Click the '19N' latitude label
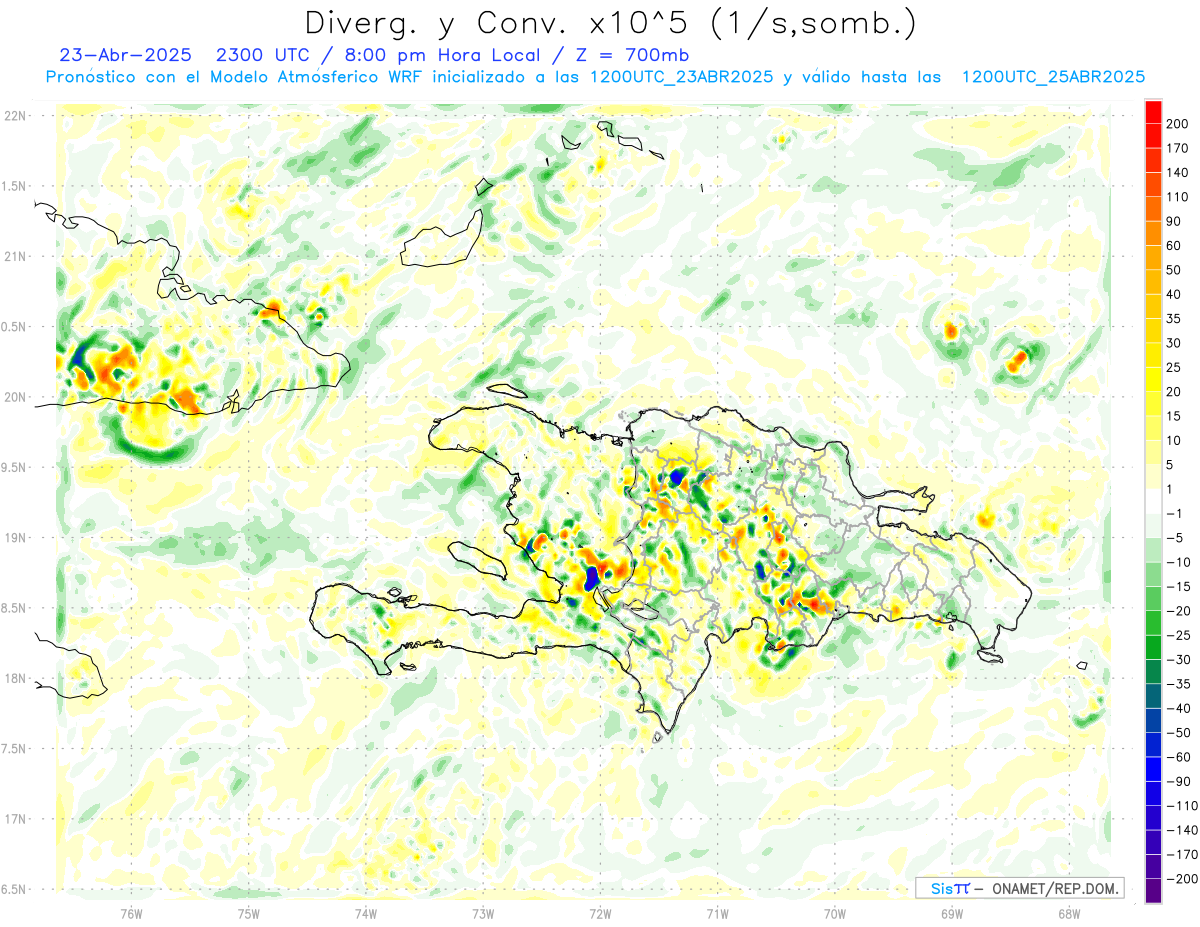 pos(15,538)
